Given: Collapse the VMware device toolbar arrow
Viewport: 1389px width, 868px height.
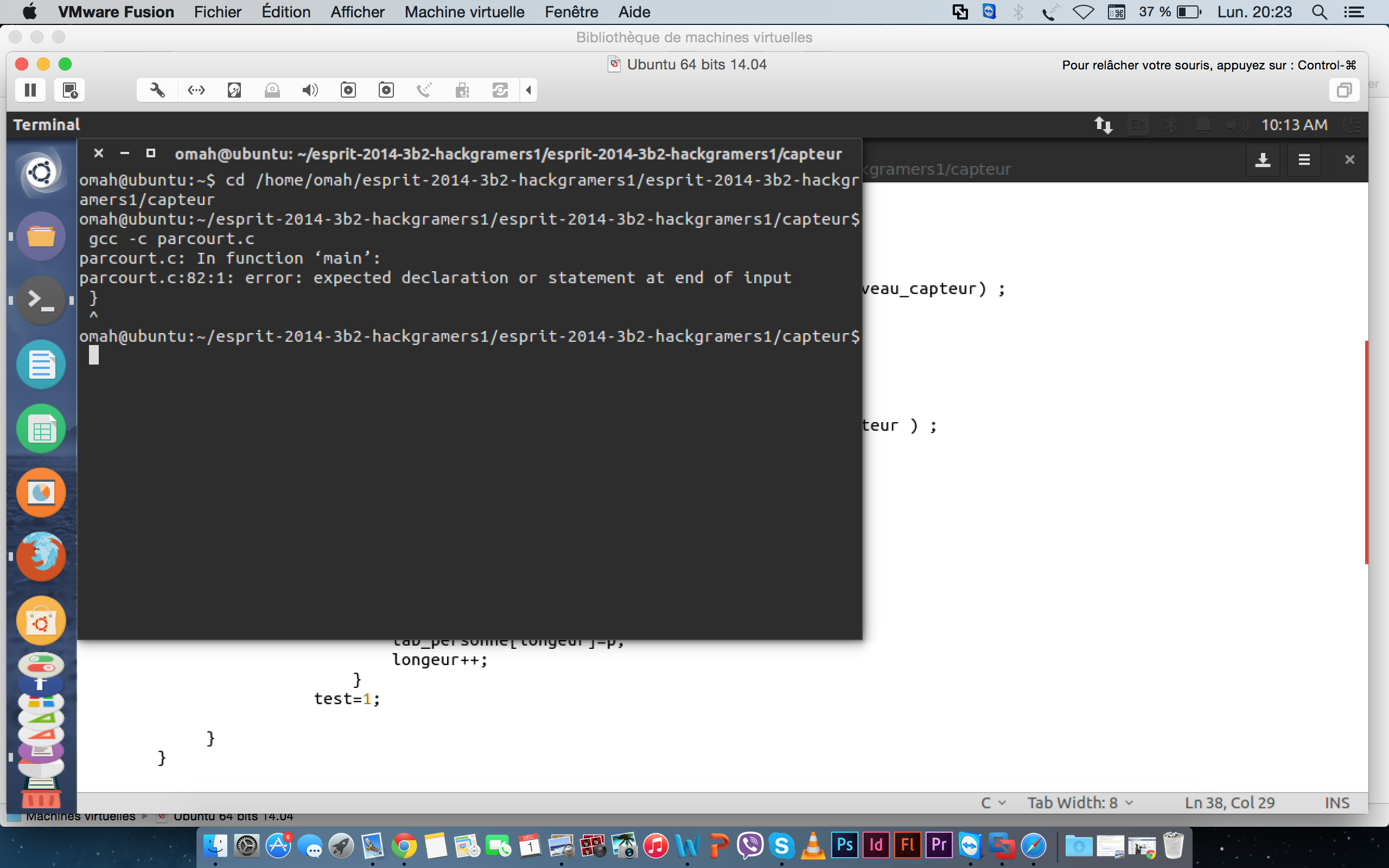Looking at the screenshot, I should pyautogui.click(x=528, y=90).
